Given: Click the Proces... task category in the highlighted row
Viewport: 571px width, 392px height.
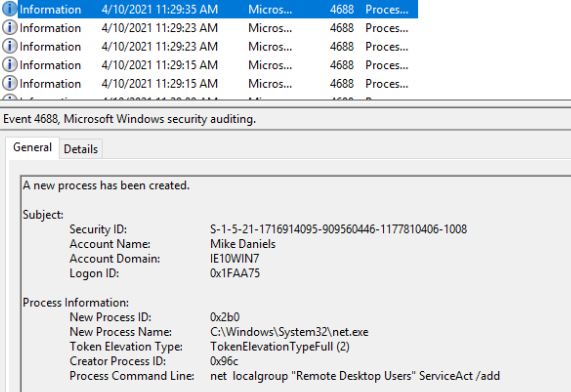Looking at the screenshot, I should click(x=387, y=9).
